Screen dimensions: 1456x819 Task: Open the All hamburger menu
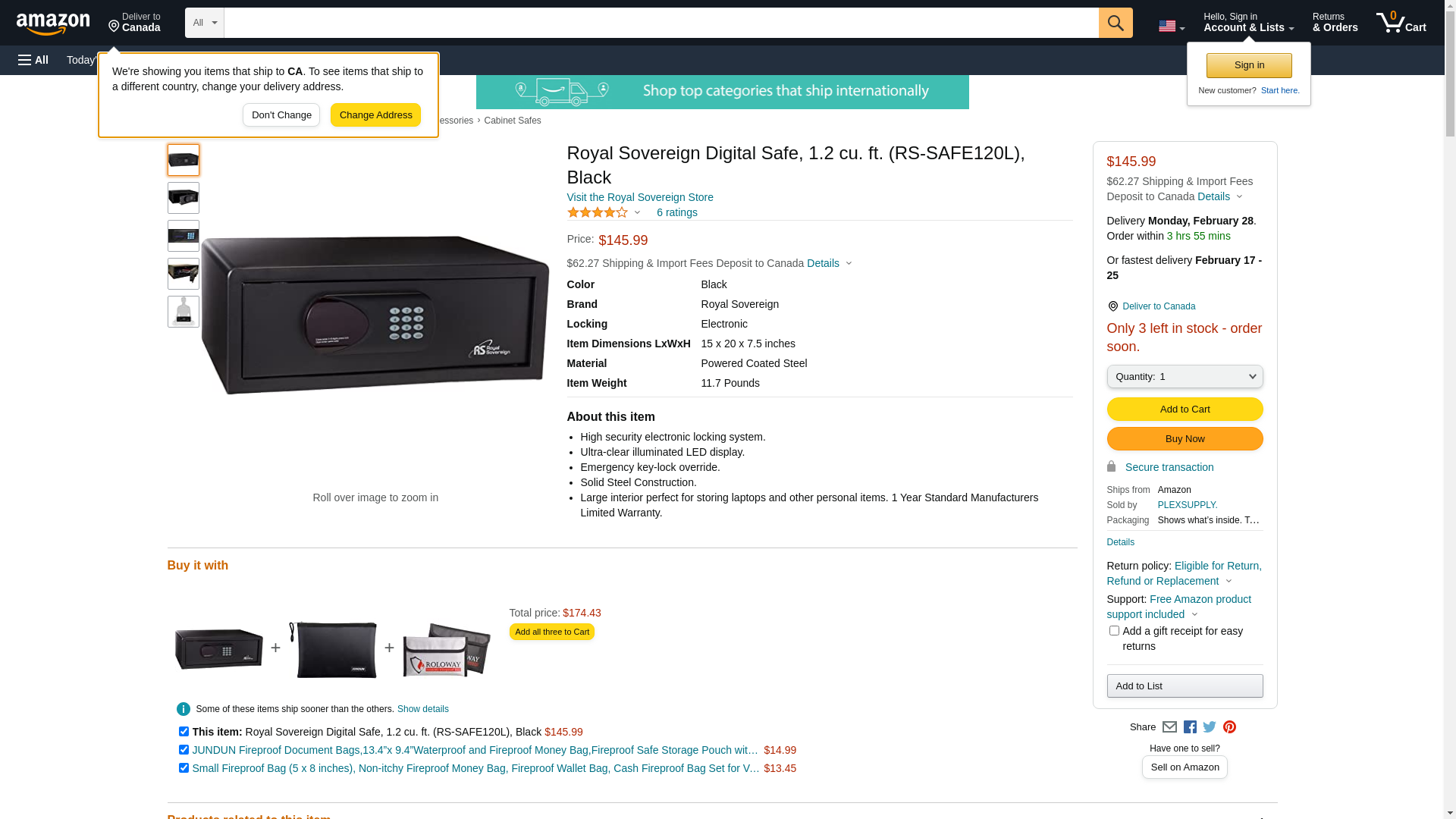click(x=33, y=60)
